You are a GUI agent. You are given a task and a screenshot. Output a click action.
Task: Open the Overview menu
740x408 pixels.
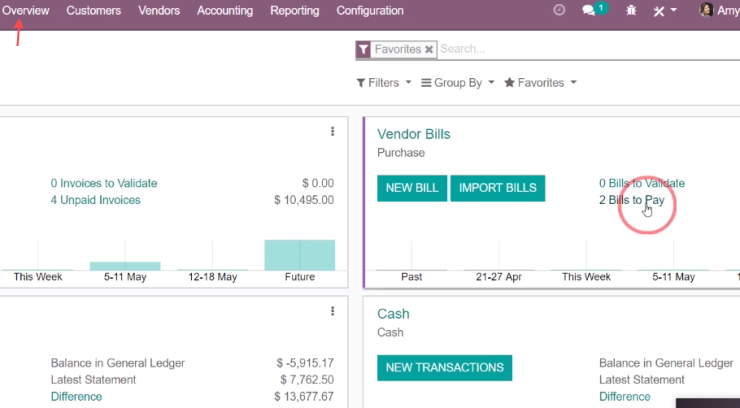25,10
